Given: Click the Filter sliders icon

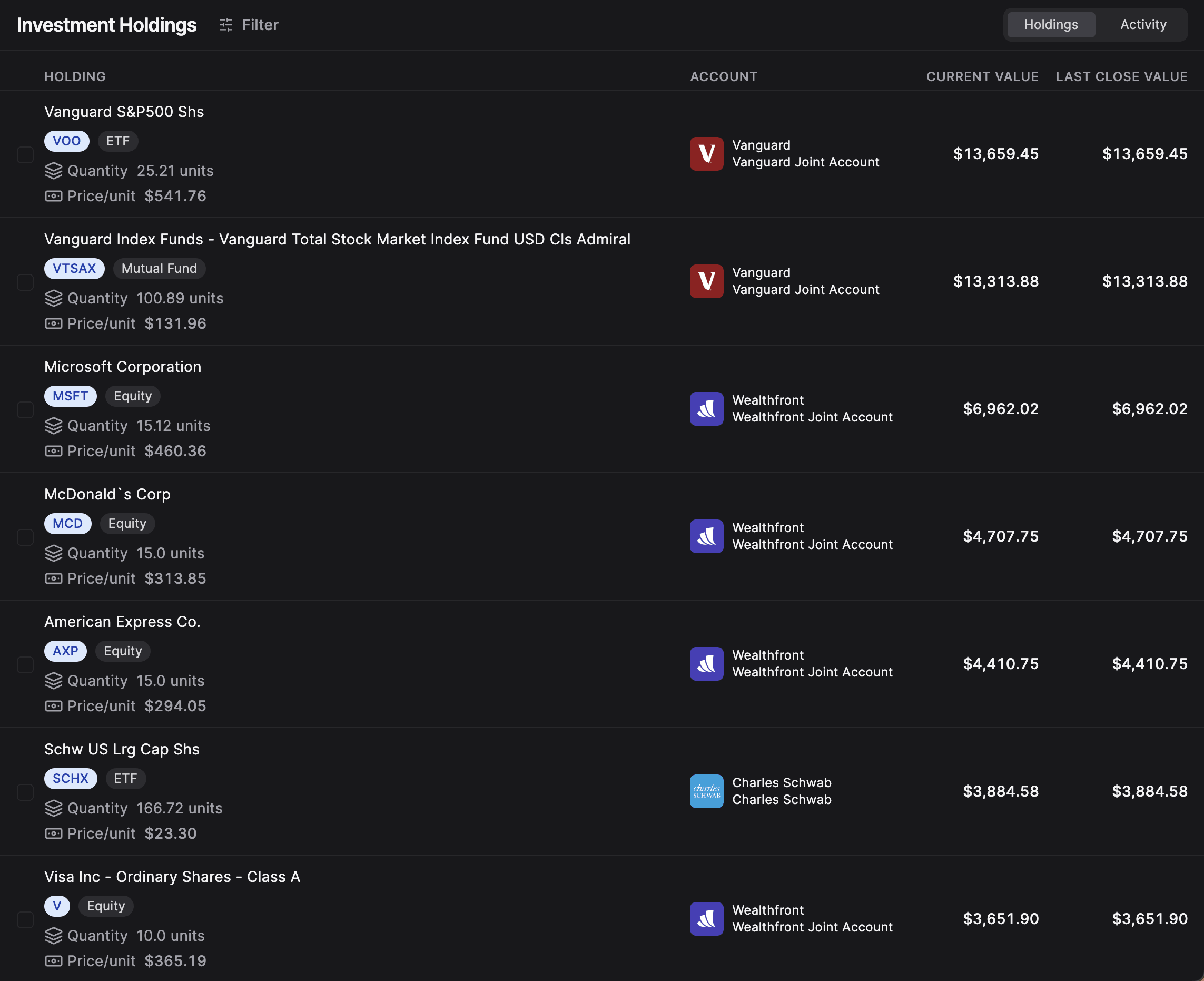Looking at the screenshot, I should (226, 25).
